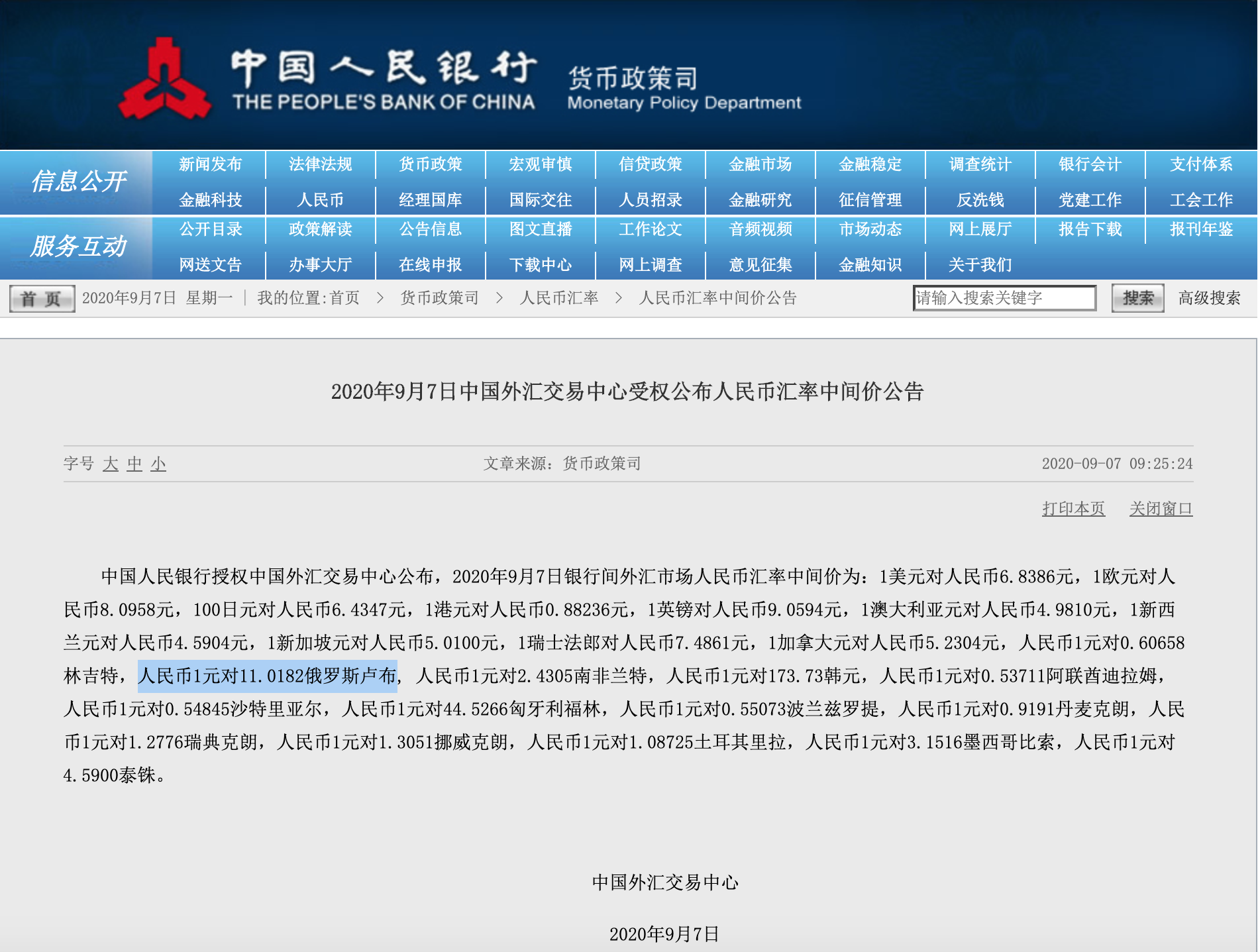Select 金融科技 in navigation
Image resolution: width=1258 pixels, height=952 pixels.
pyautogui.click(x=210, y=200)
